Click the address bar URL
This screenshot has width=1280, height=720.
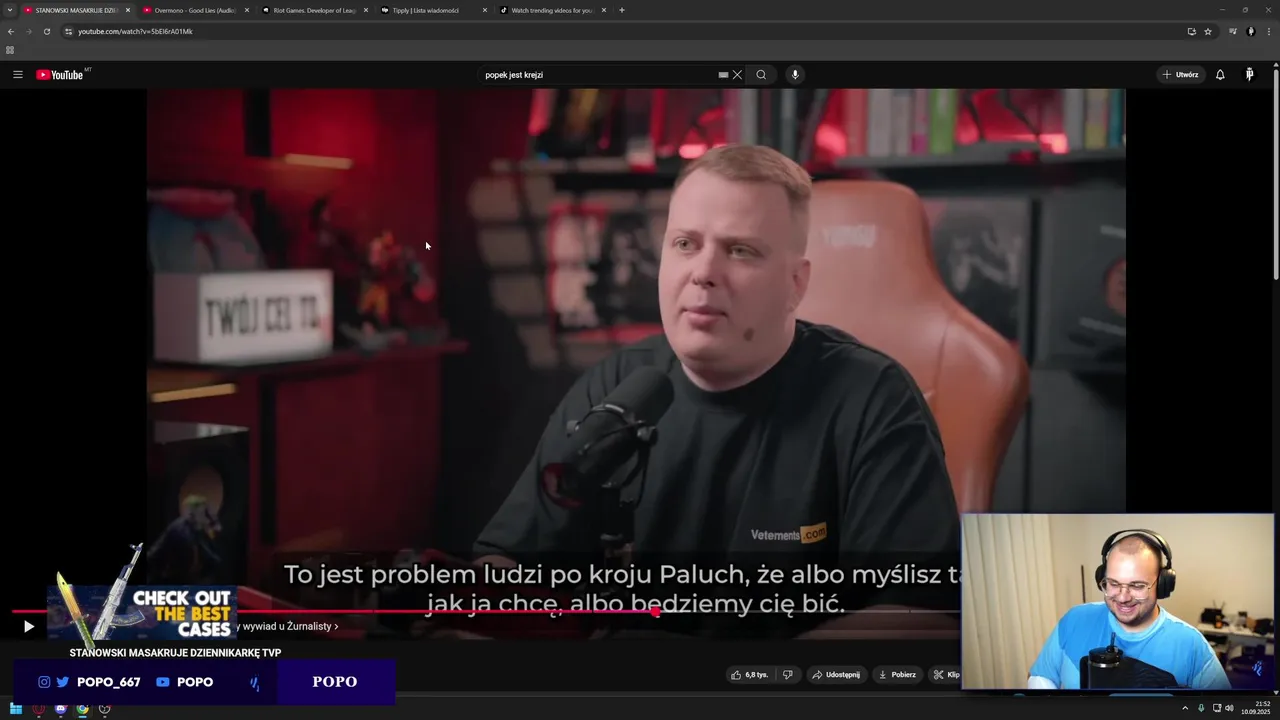135,31
